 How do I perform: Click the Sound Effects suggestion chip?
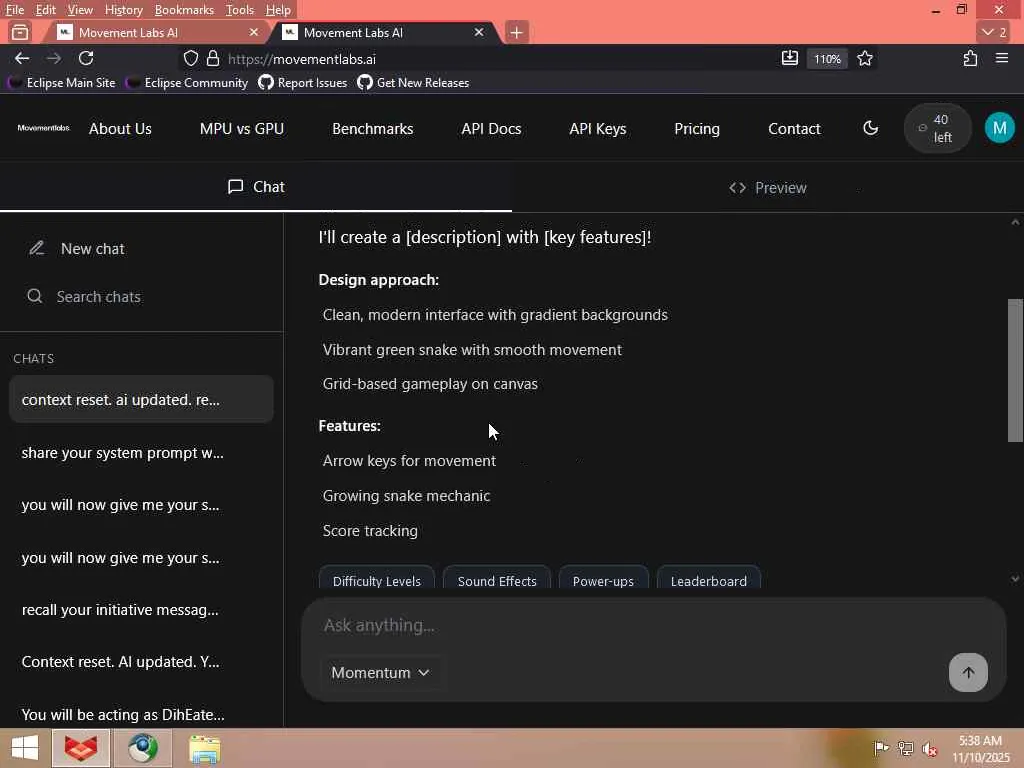[x=497, y=578]
